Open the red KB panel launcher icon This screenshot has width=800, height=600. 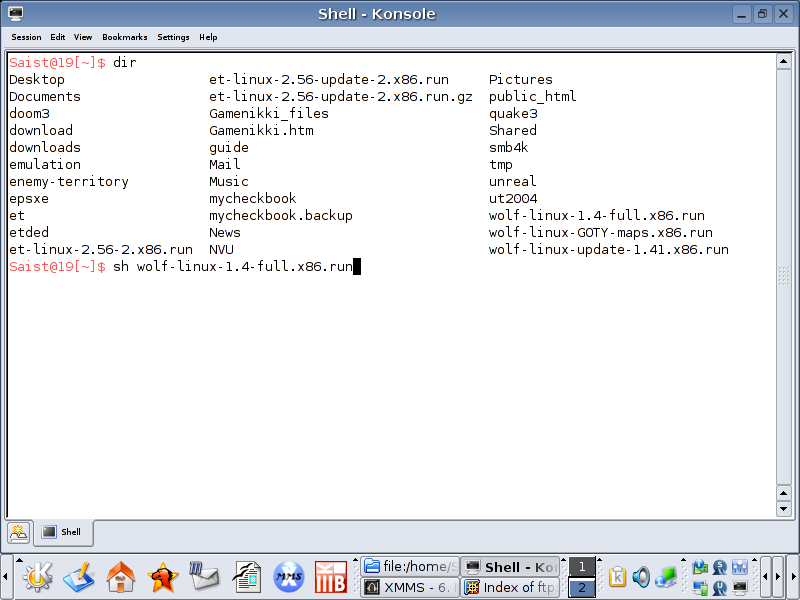[x=331, y=577]
